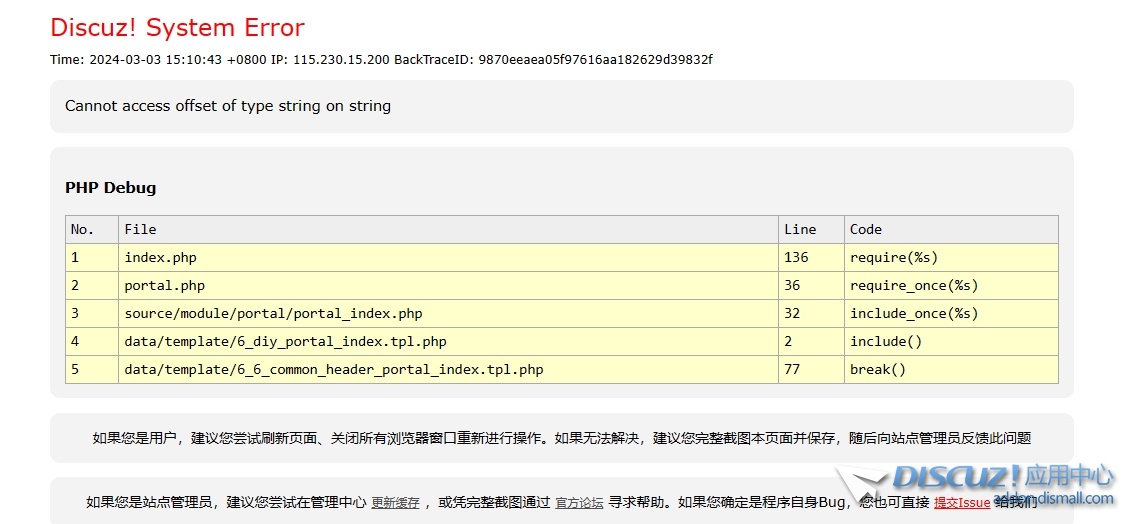Click the break() code cell
The width and height of the screenshot is (1132, 524).
877,369
